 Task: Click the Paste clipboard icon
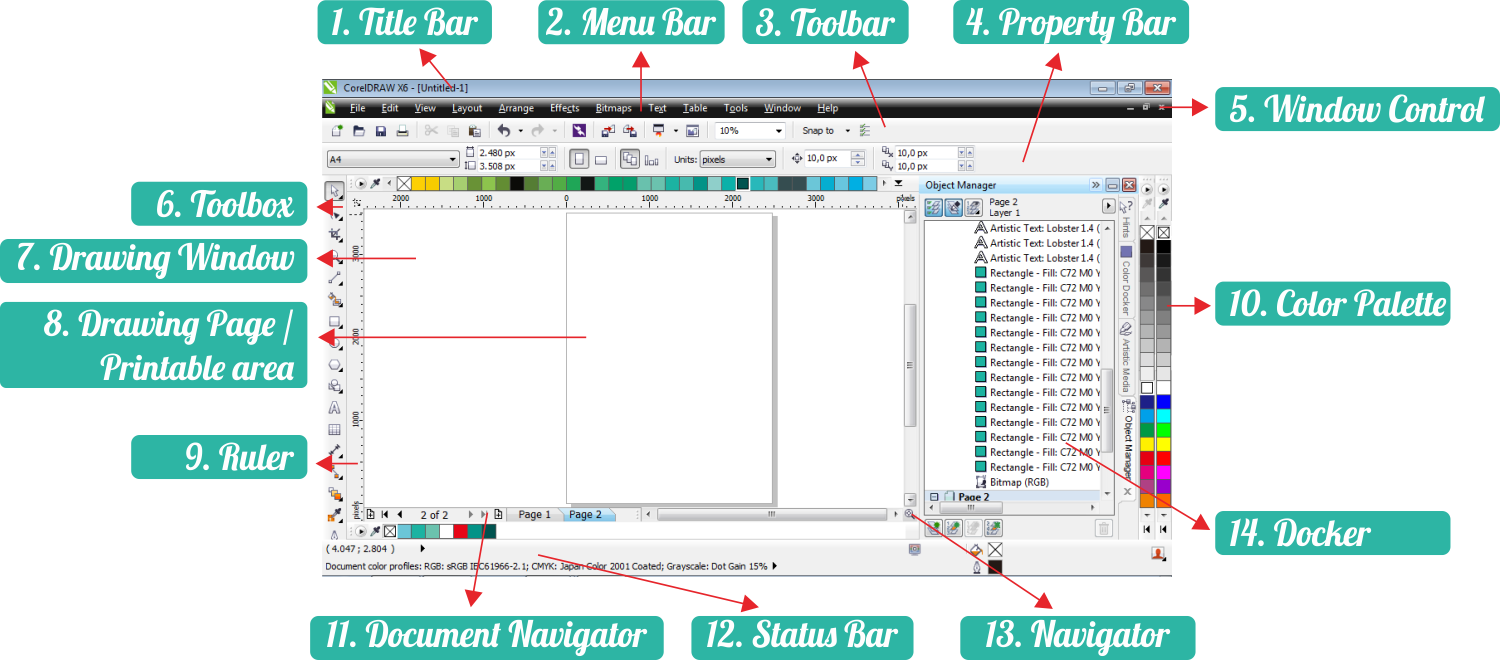[475, 131]
